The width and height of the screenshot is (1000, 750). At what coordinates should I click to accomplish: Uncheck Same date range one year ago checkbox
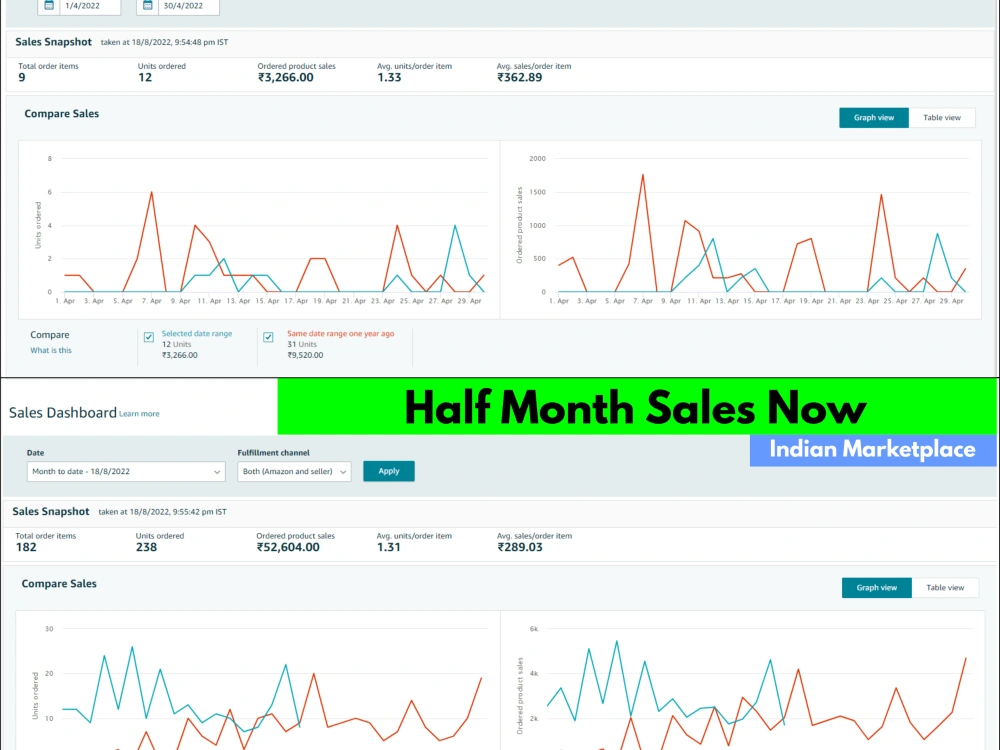point(268,337)
